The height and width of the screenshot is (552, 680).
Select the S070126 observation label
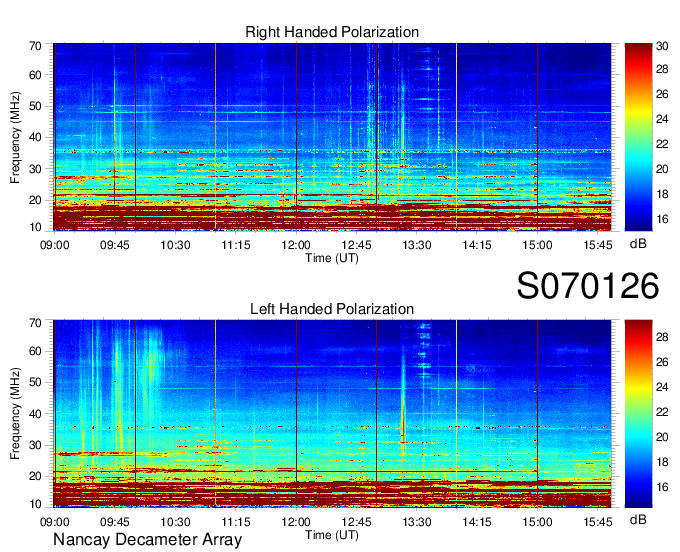coord(588,286)
